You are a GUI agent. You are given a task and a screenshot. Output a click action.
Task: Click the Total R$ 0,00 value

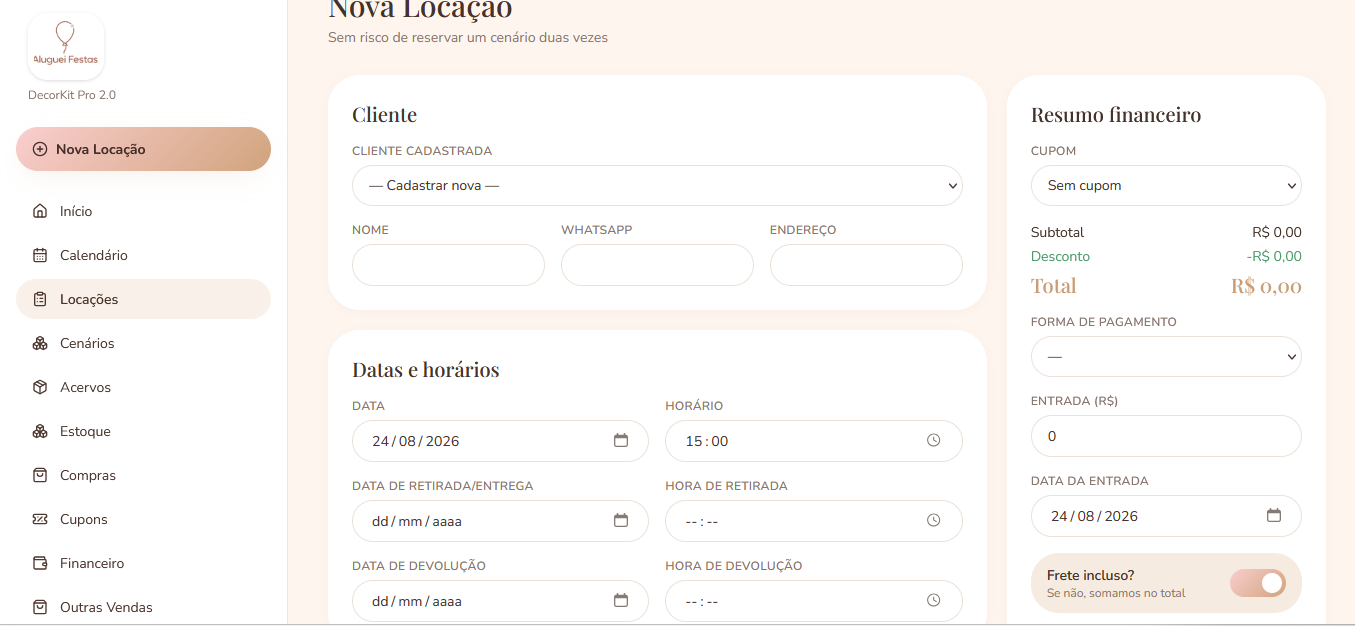click(x=1266, y=286)
